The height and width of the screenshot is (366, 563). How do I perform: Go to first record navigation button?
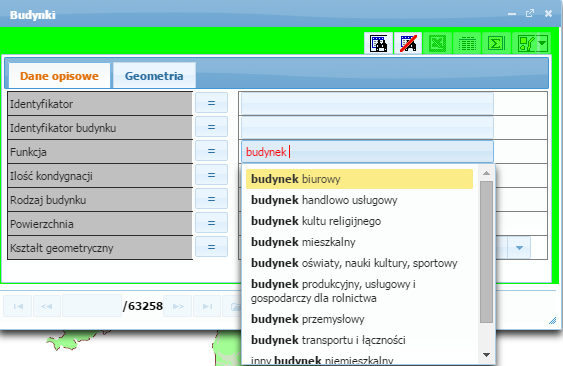click(x=18, y=306)
